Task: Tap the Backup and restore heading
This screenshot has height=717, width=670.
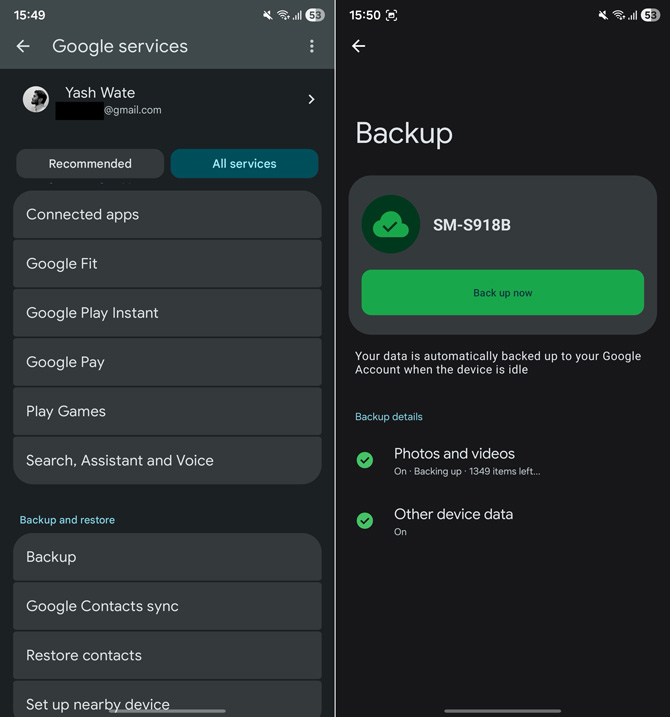Action: pyautogui.click(x=67, y=520)
